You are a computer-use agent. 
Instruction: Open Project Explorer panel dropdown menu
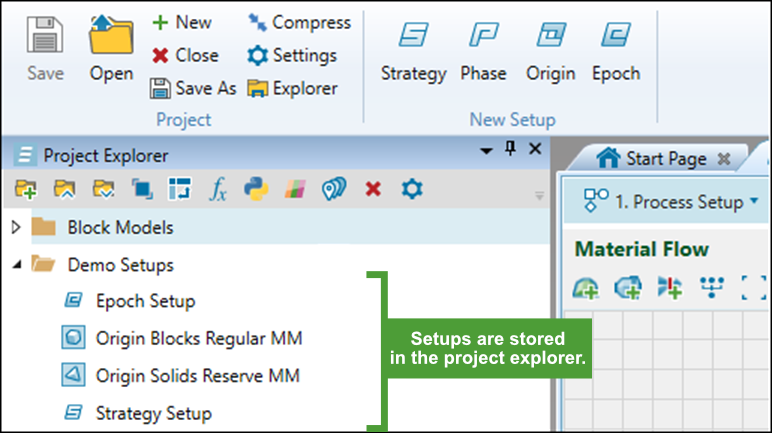point(486,150)
